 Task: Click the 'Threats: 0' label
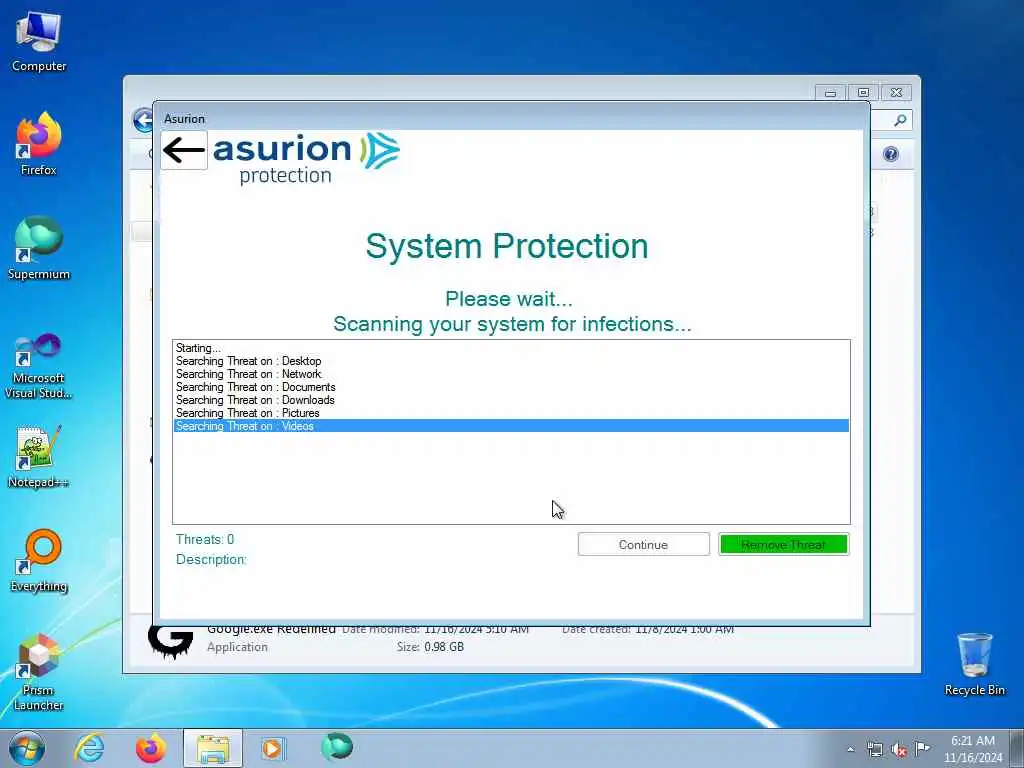pos(205,539)
